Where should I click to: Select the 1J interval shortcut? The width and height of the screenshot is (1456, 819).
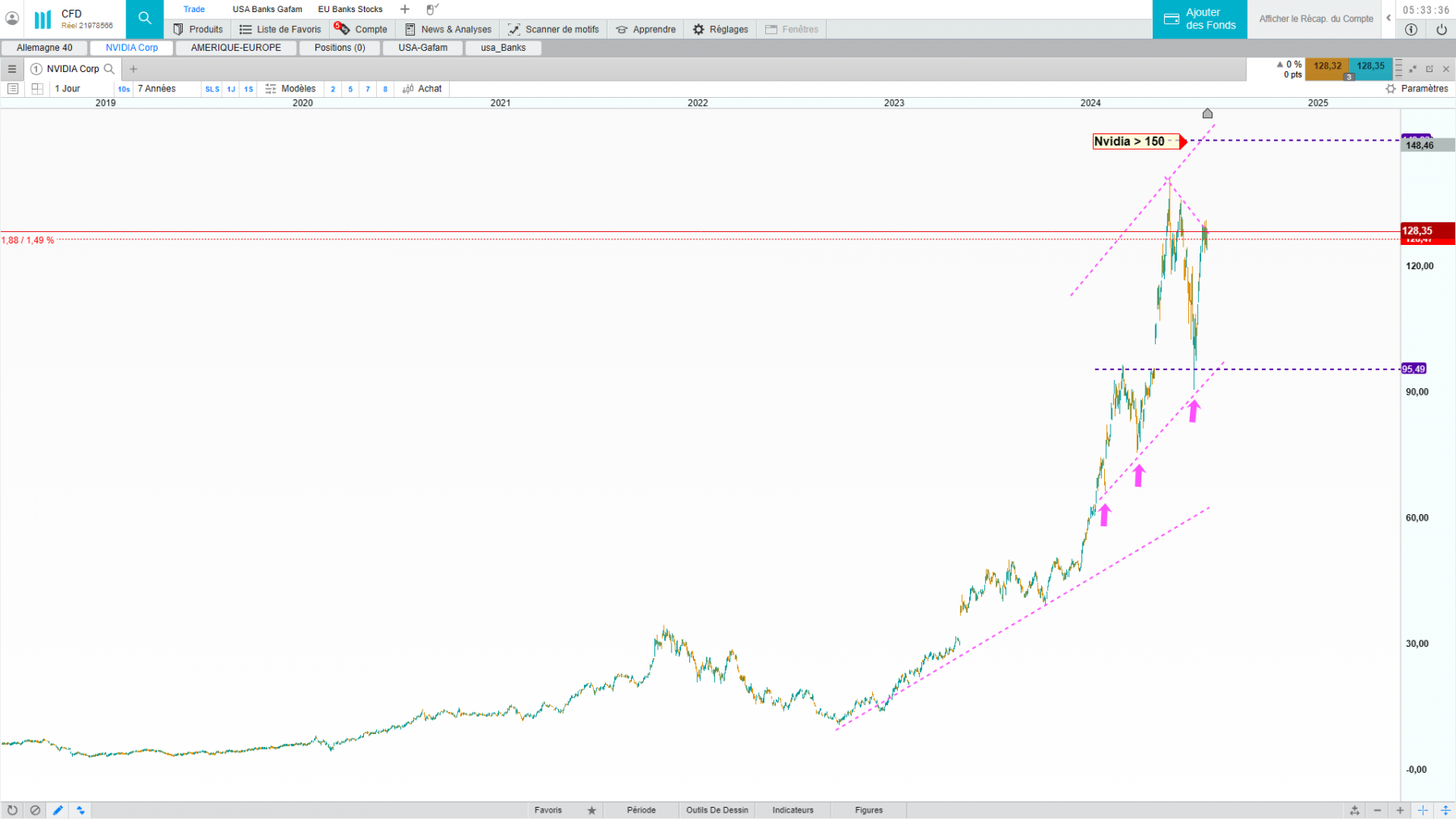(x=231, y=89)
